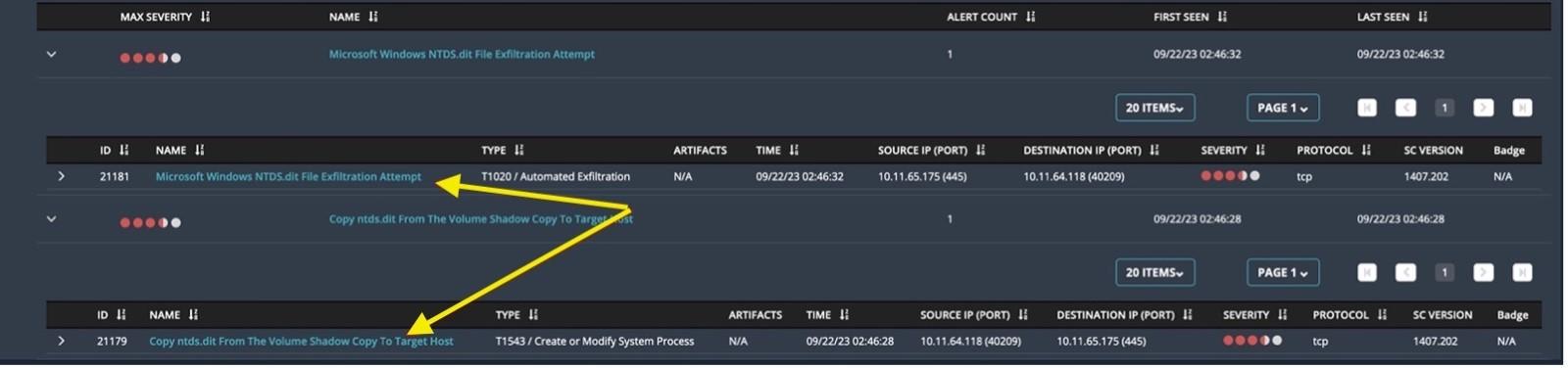The height and width of the screenshot is (368, 1568).
Task: Sort by ID in the table containing alert 21181
Action: (123, 150)
